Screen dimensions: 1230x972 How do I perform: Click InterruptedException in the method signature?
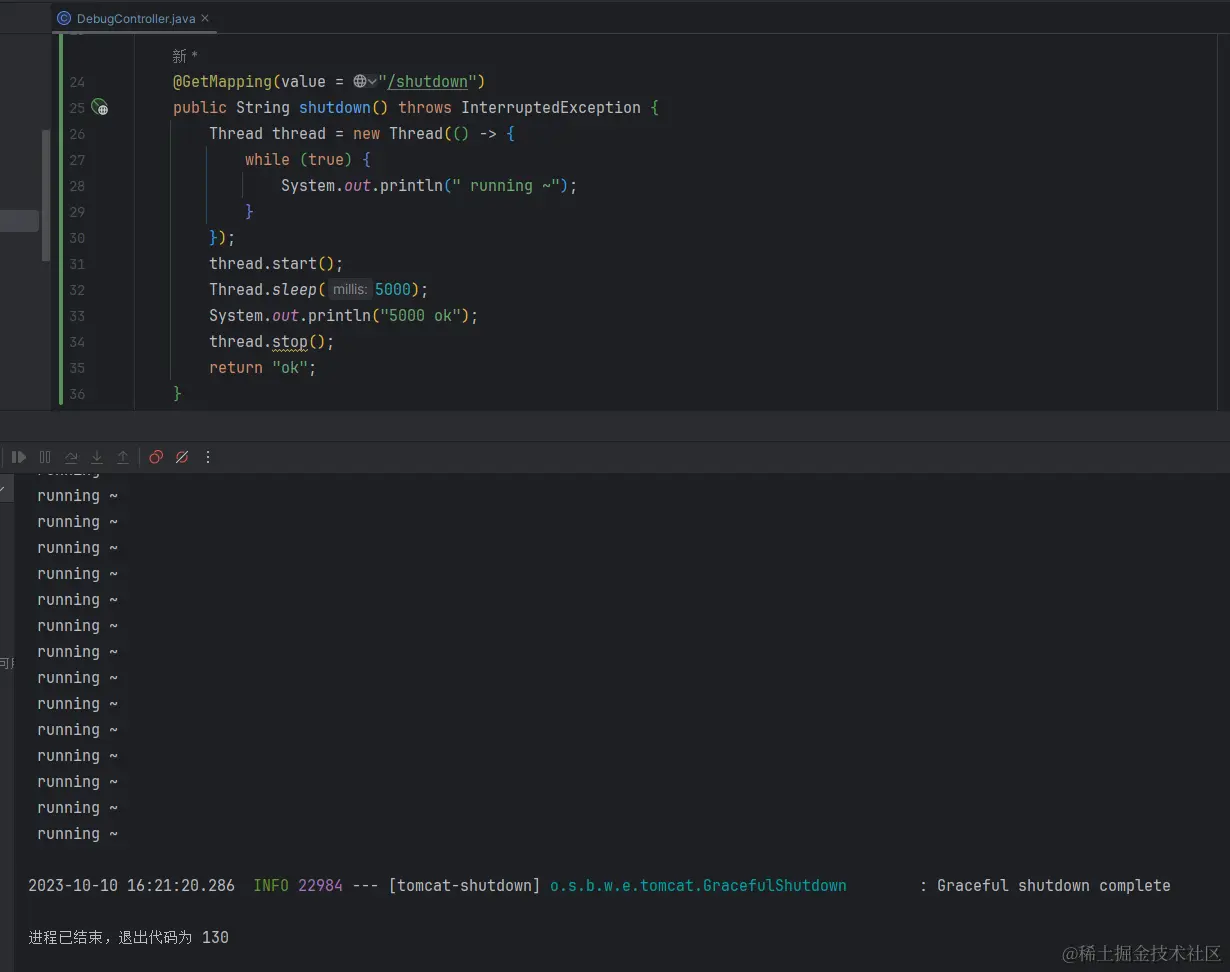pyautogui.click(x=551, y=108)
